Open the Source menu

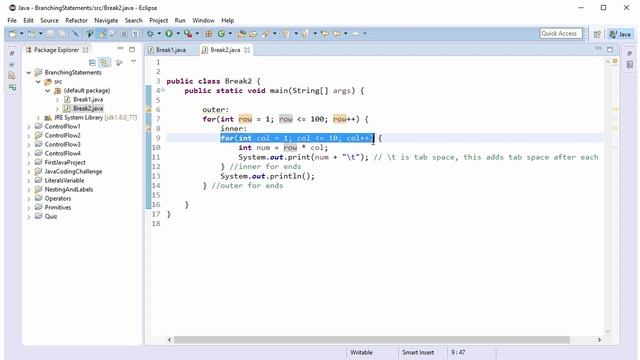coord(49,20)
